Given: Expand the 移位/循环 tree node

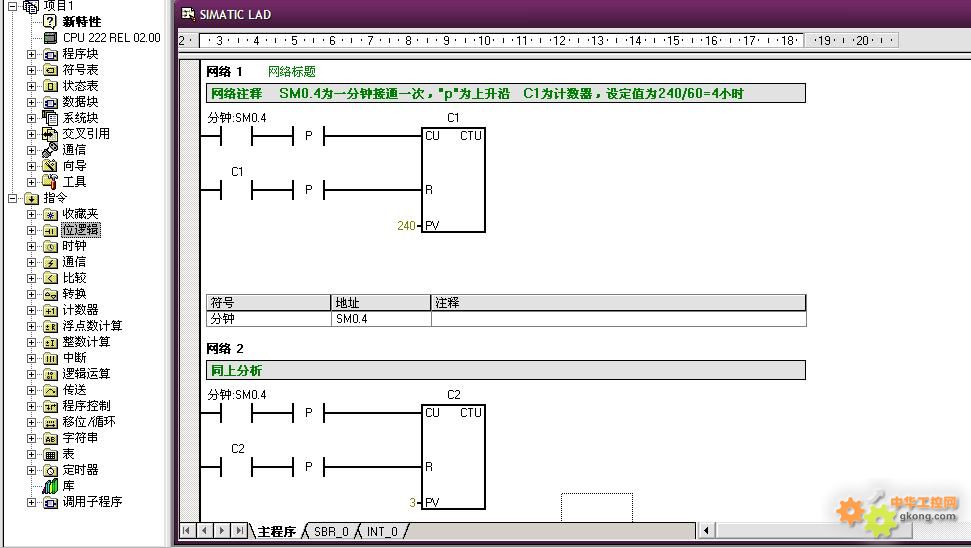Looking at the screenshot, I should point(32,422).
